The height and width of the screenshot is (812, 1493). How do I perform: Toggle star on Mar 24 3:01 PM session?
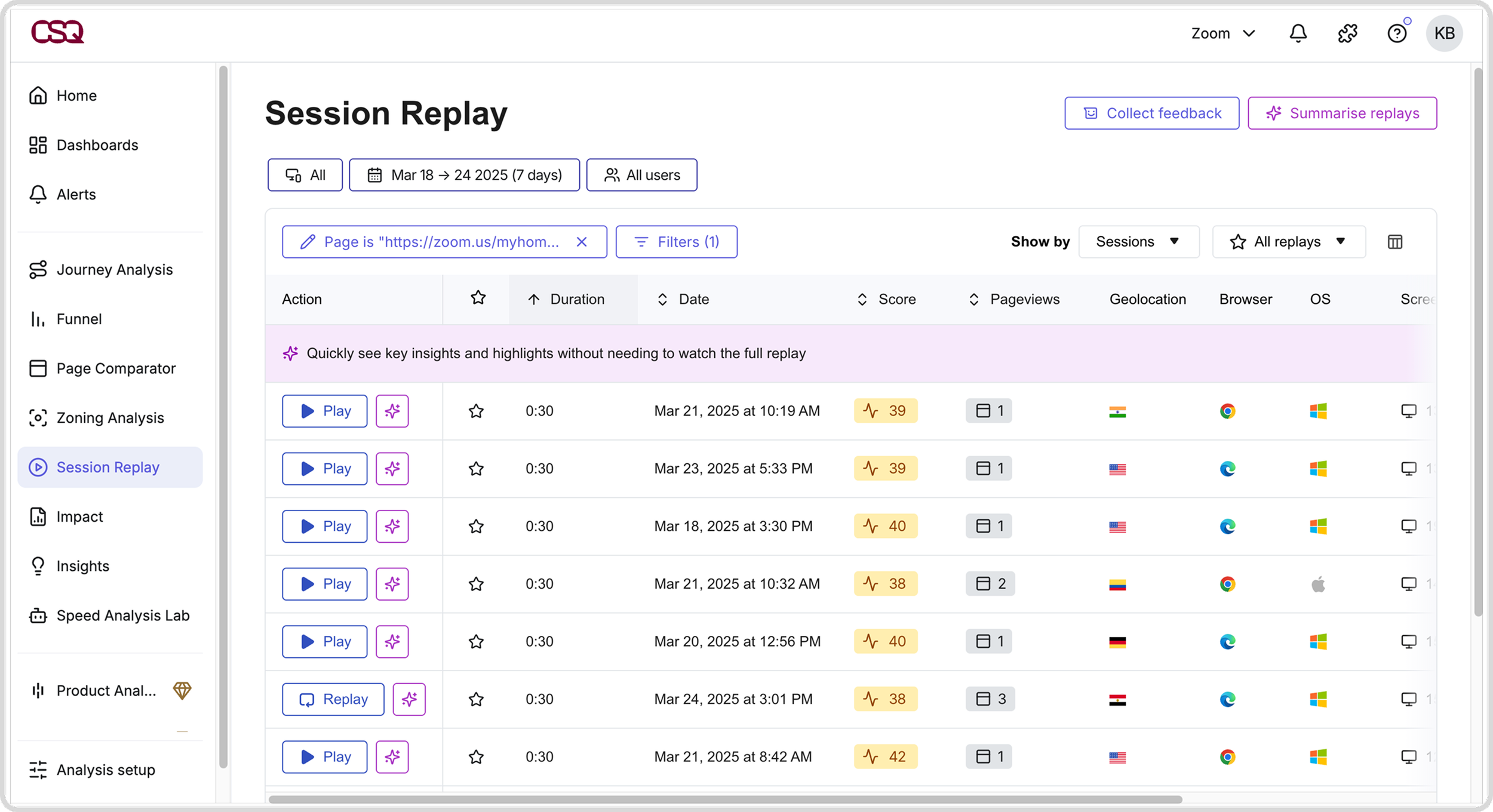click(x=476, y=699)
